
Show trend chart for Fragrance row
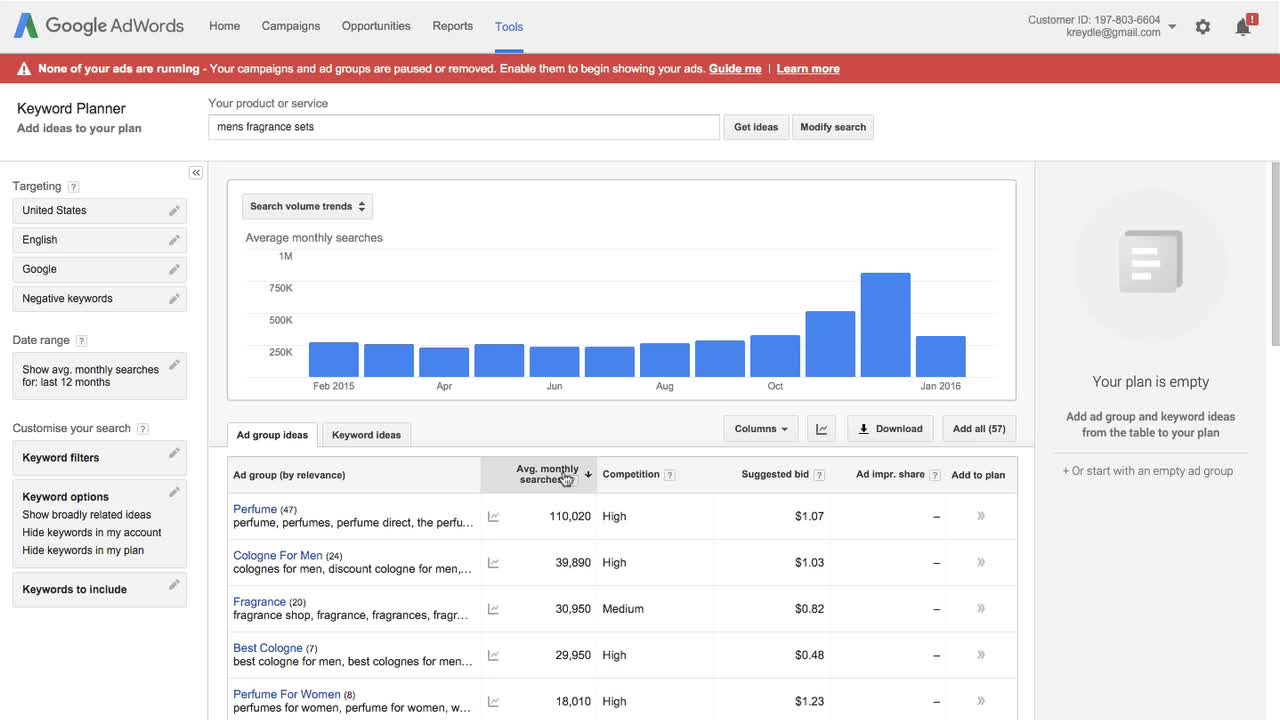click(x=493, y=609)
